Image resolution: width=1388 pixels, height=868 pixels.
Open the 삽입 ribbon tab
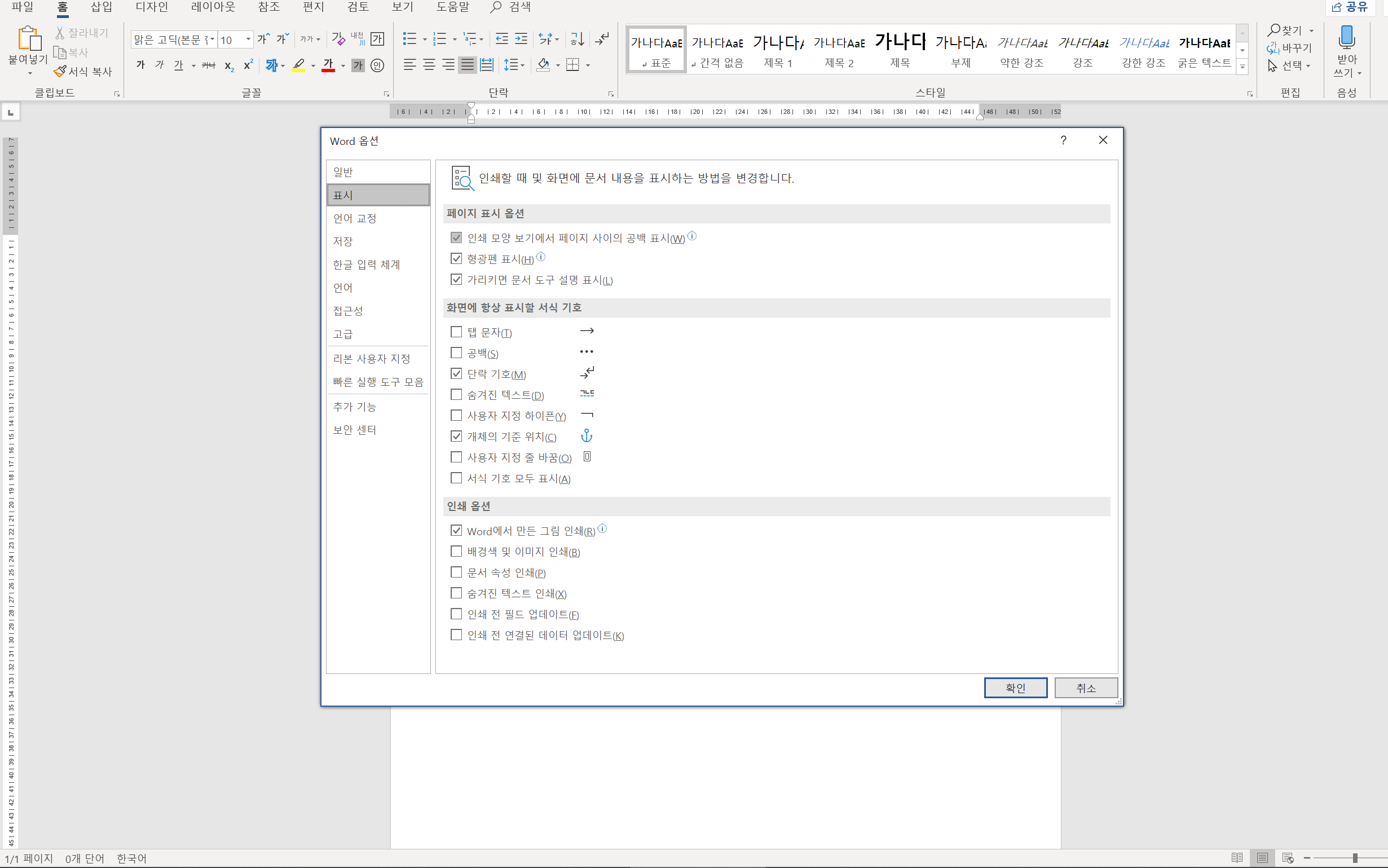(x=101, y=7)
